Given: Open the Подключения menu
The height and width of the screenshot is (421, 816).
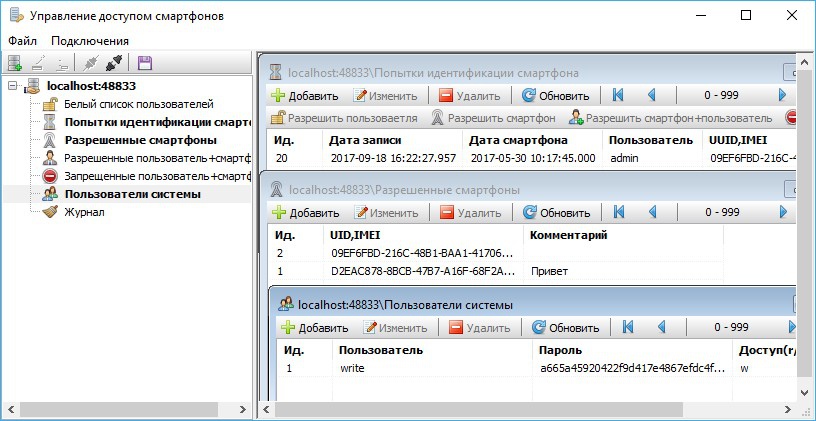Looking at the screenshot, I should [90, 41].
